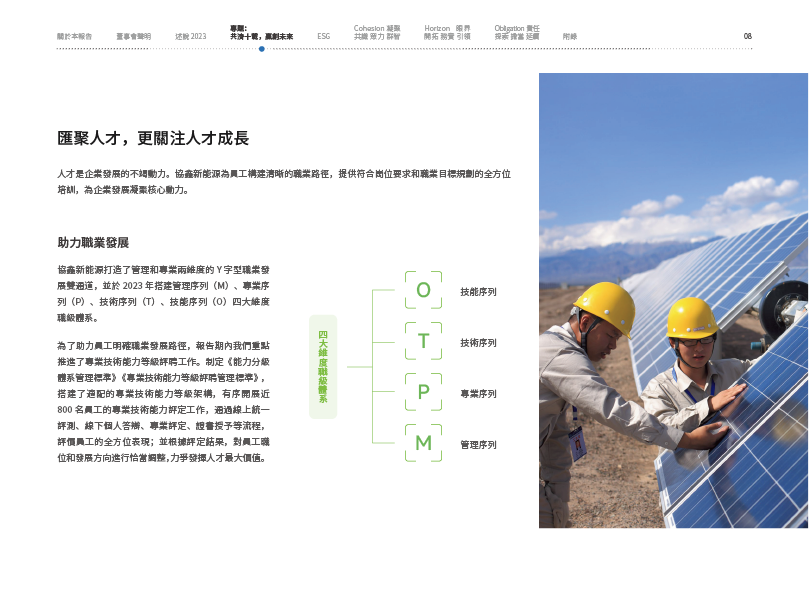Screen dimensions: 809x597
Task: Click the green P sequence box
Action: coord(423,392)
